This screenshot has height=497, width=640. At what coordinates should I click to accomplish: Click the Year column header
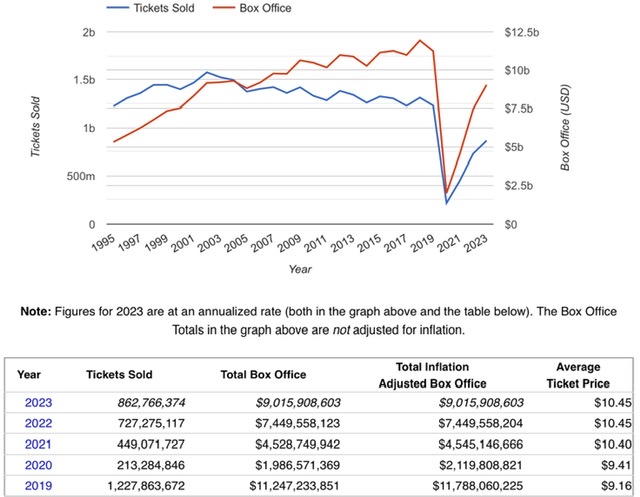point(30,376)
